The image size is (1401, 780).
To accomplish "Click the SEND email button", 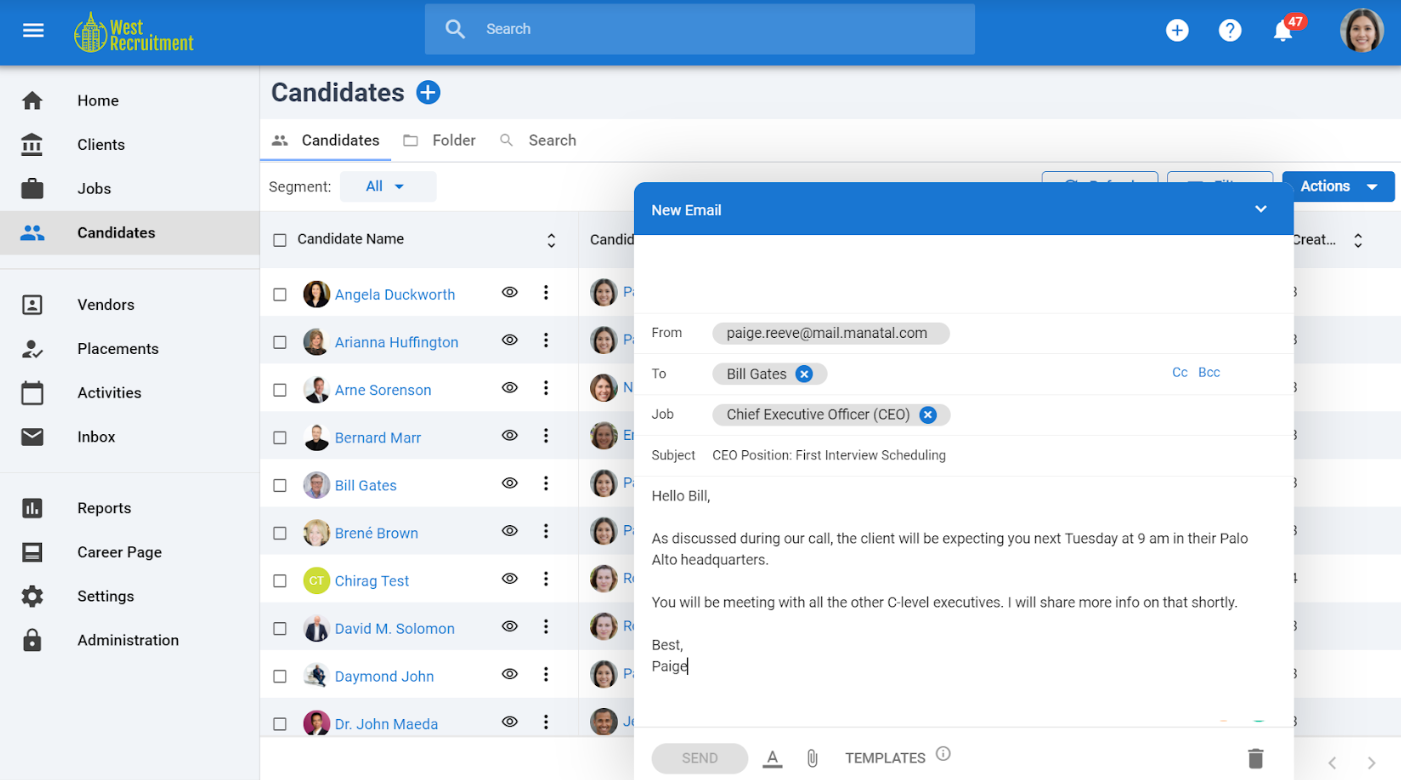I will coord(700,758).
